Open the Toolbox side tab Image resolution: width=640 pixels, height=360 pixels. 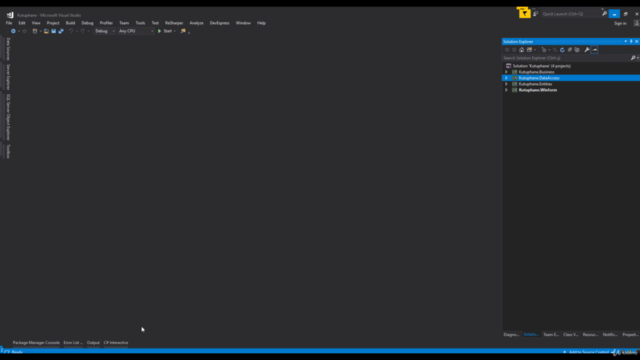8,151
